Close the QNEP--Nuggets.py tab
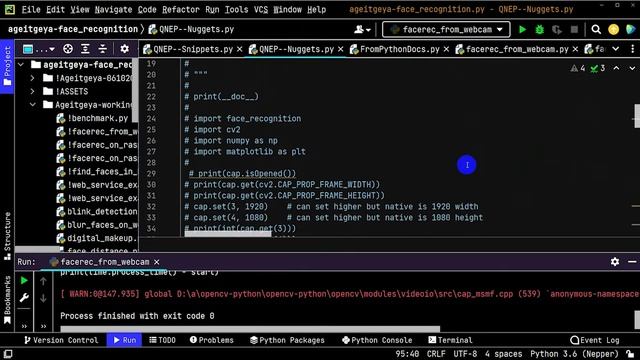 [x=341, y=49]
